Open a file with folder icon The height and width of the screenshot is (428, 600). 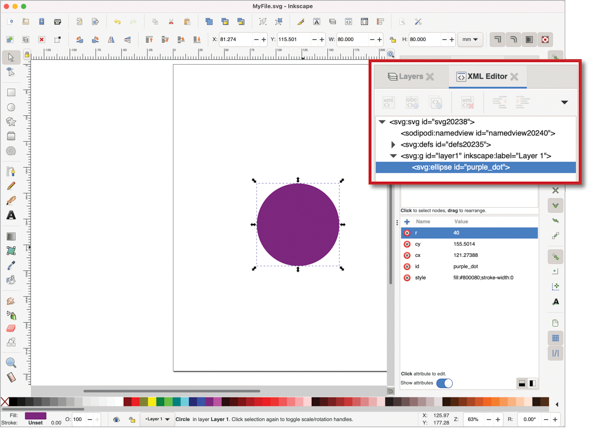tap(26, 22)
